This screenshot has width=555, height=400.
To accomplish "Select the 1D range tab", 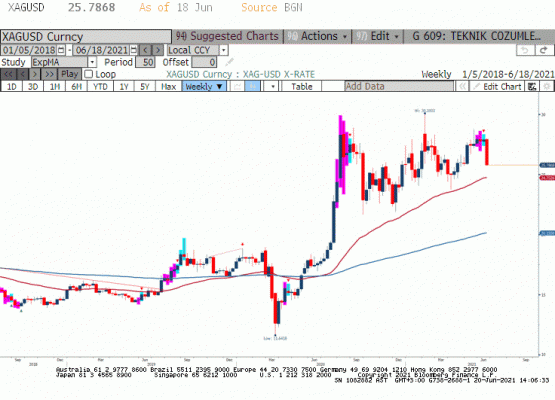I will tap(12, 86).
